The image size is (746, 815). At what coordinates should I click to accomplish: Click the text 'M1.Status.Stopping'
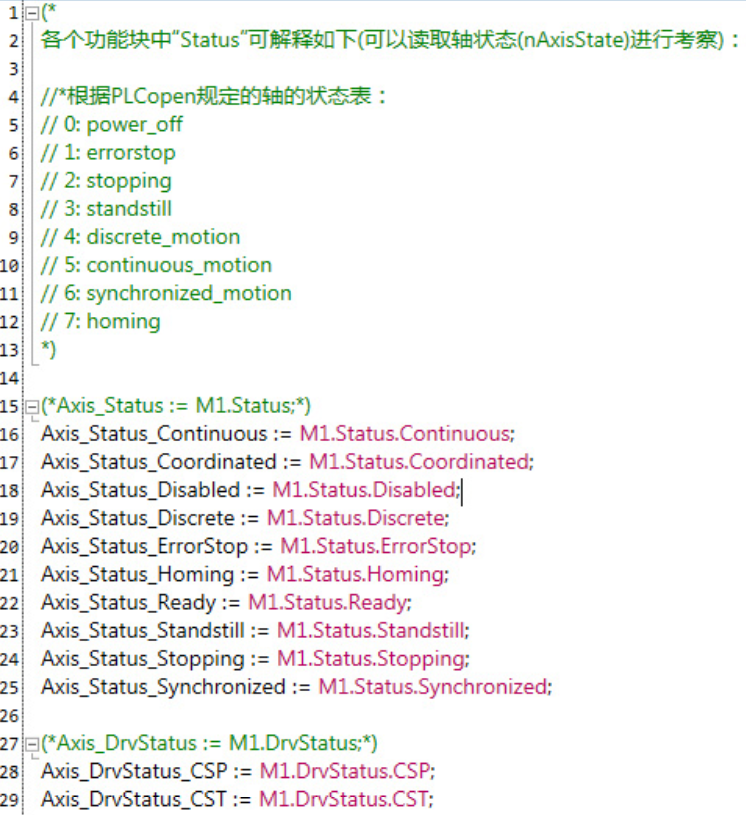coord(371,659)
